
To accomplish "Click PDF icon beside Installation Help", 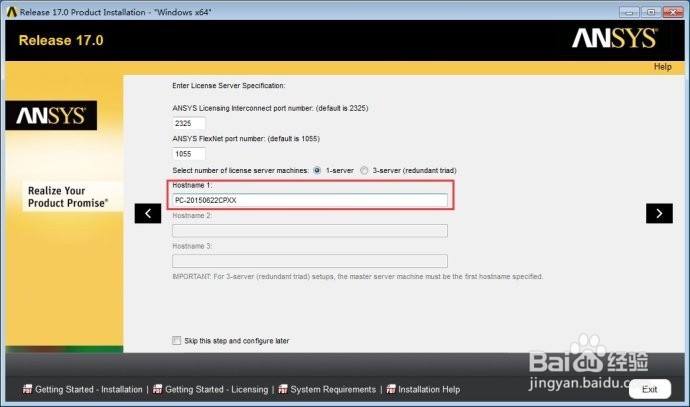I will [x=391, y=389].
